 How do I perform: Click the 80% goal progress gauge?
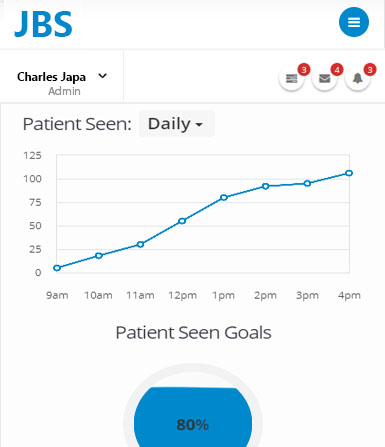point(193,417)
